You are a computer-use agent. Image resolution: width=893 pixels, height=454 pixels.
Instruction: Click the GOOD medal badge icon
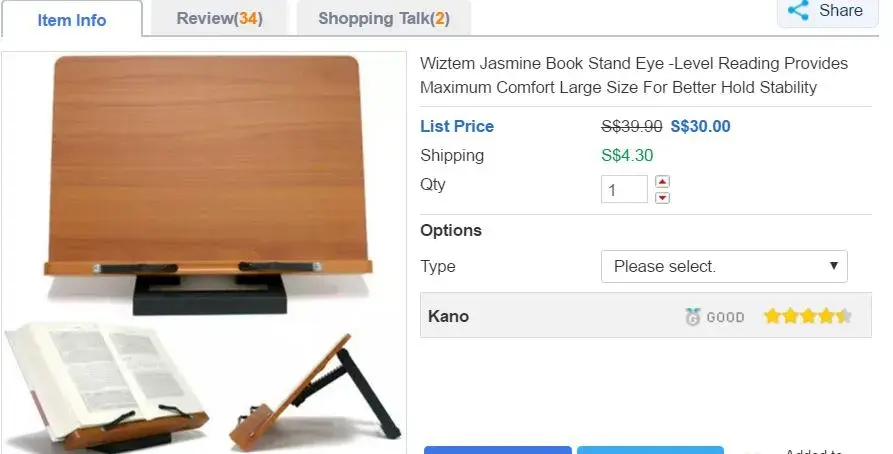[x=692, y=316]
